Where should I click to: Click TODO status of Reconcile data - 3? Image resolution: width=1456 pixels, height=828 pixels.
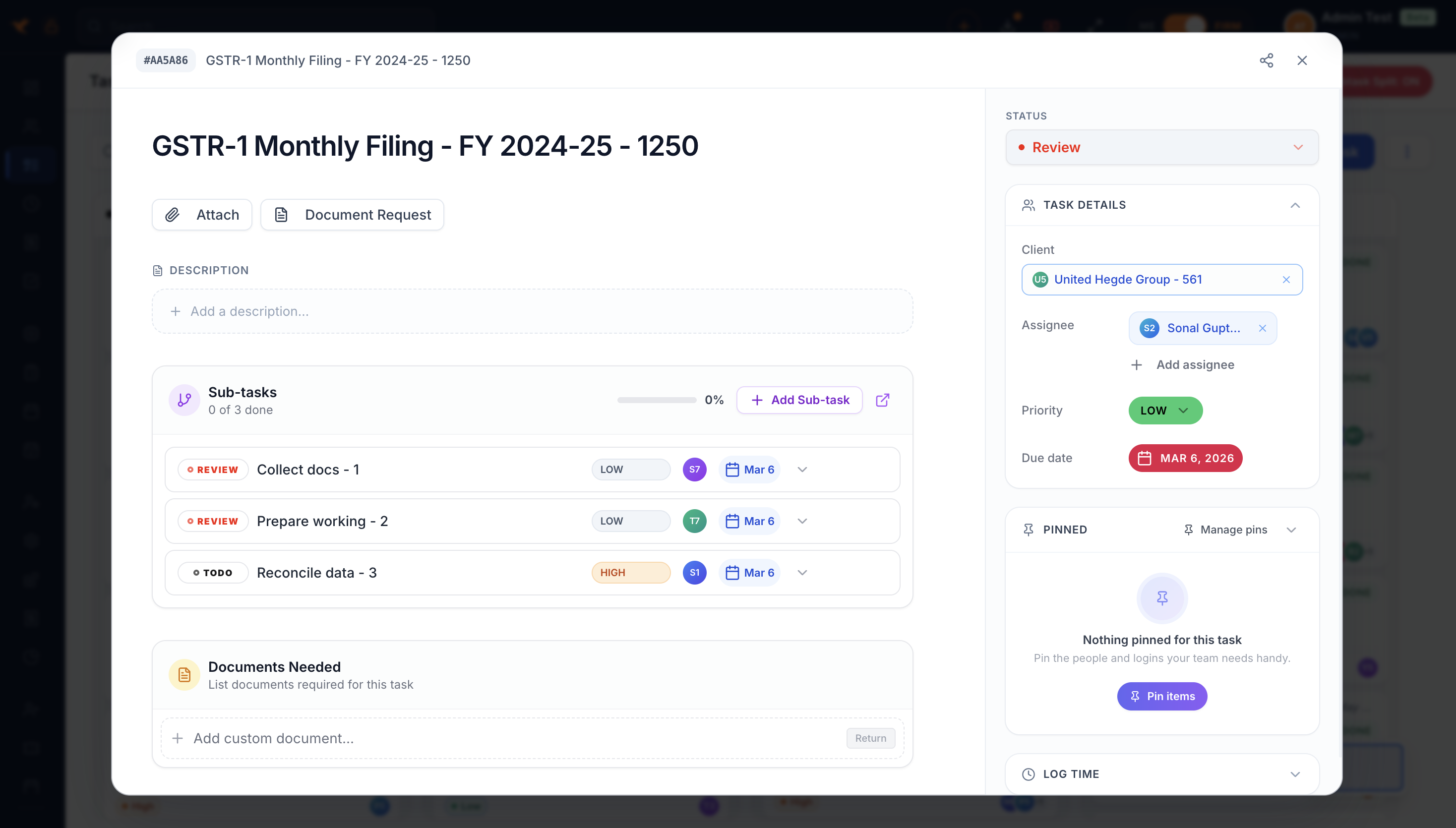point(213,573)
